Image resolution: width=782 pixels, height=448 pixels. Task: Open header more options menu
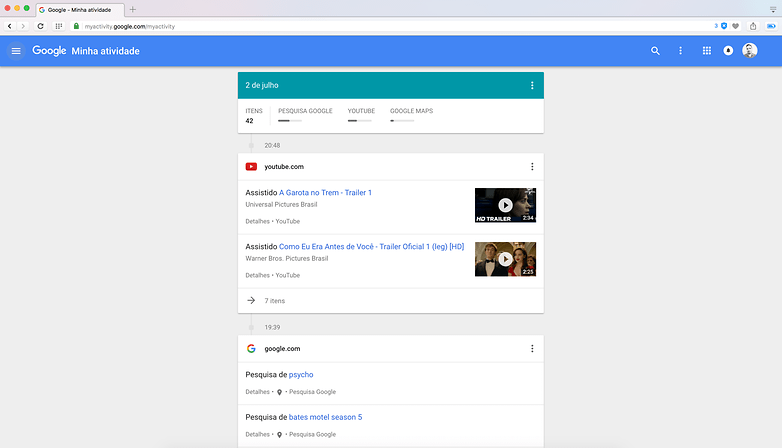pos(680,51)
